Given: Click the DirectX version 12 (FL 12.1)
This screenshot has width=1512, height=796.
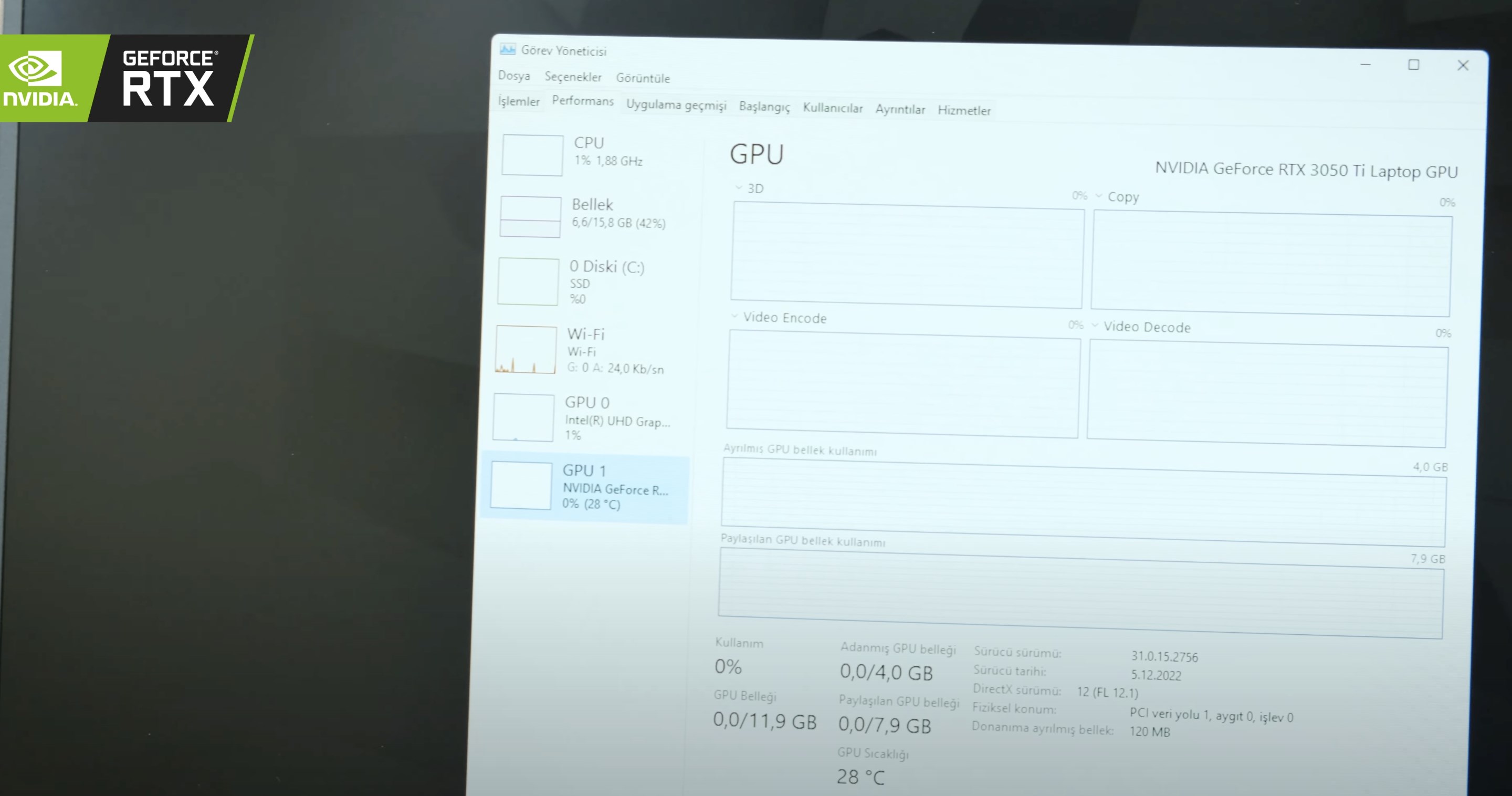Looking at the screenshot, I should click(x=1107, y=692).
